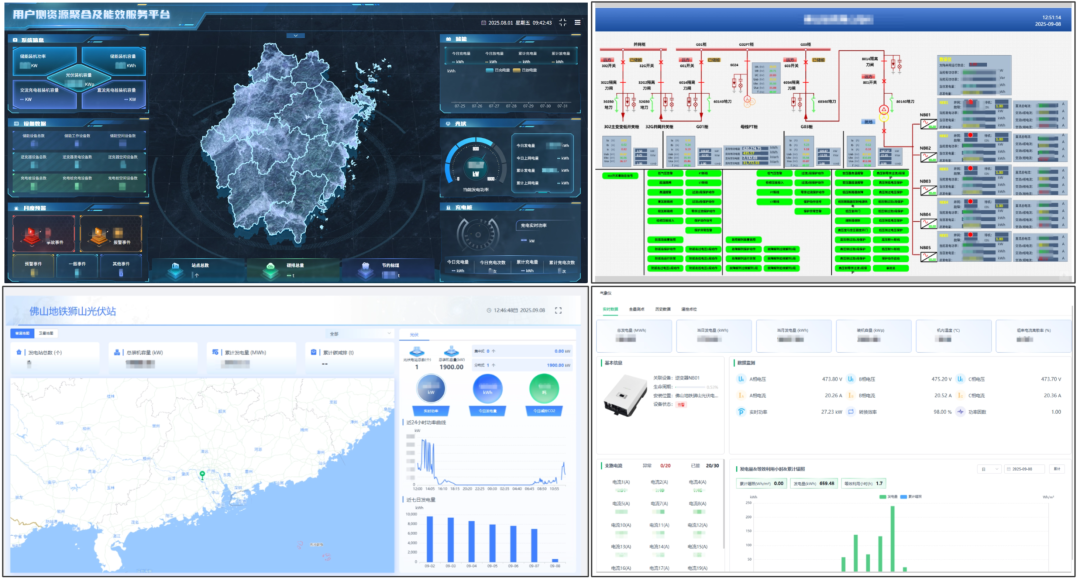This screenshot has width=1080, height=580.
Task: Click the red triangle transformer symbol in diagram
Action: pyautogui.click(x=884, y=110)
